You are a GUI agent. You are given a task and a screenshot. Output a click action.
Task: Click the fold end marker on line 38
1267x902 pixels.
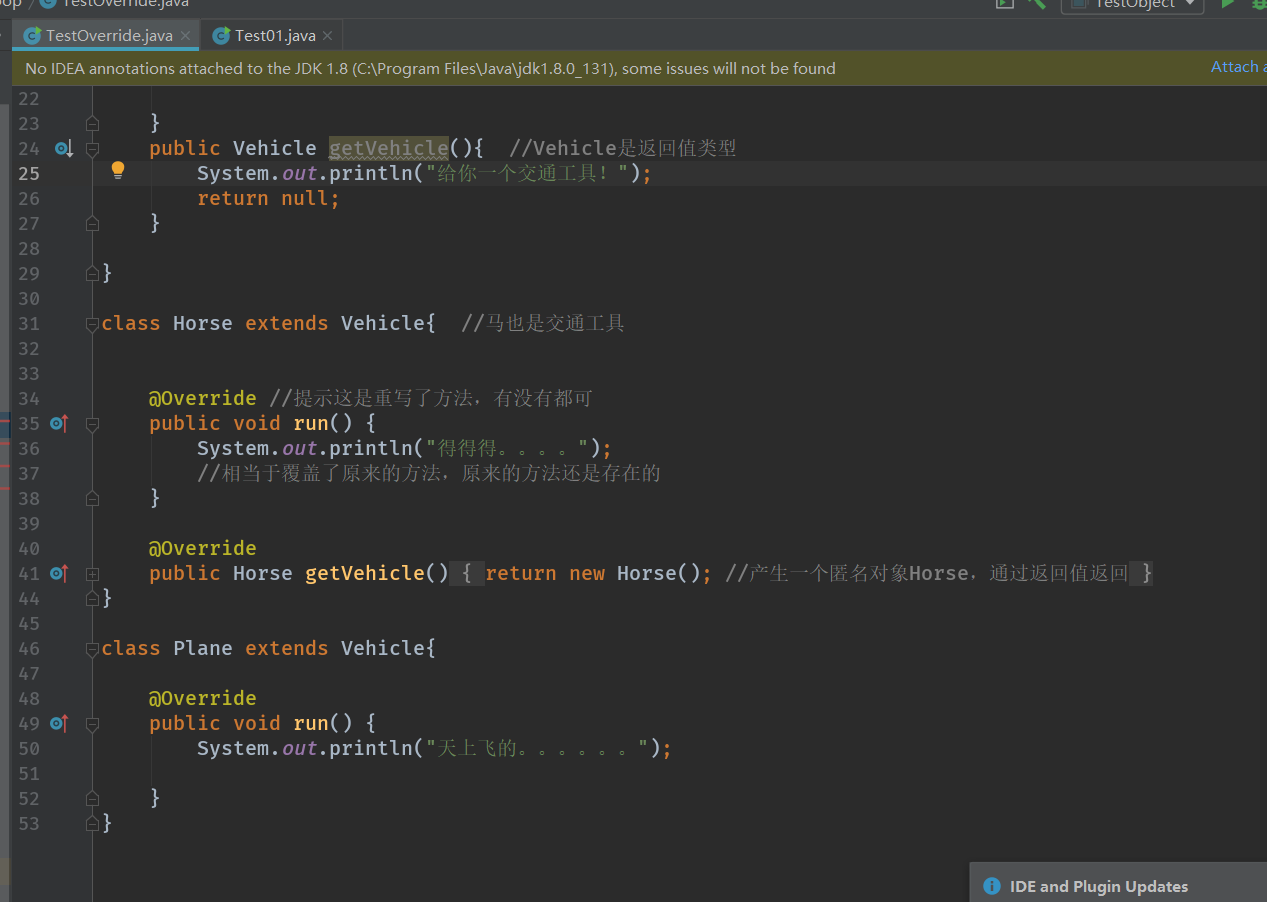tap(92, 498)
